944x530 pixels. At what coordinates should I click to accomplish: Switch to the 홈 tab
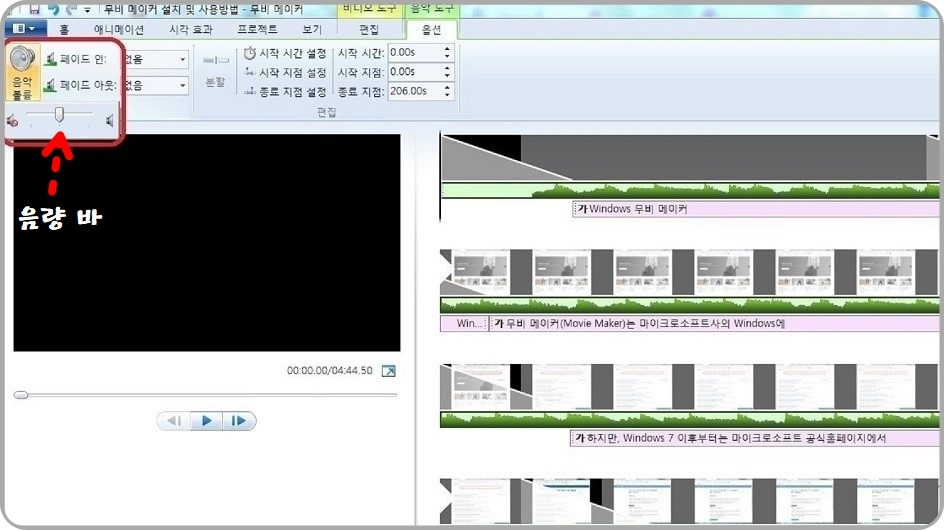64,30
